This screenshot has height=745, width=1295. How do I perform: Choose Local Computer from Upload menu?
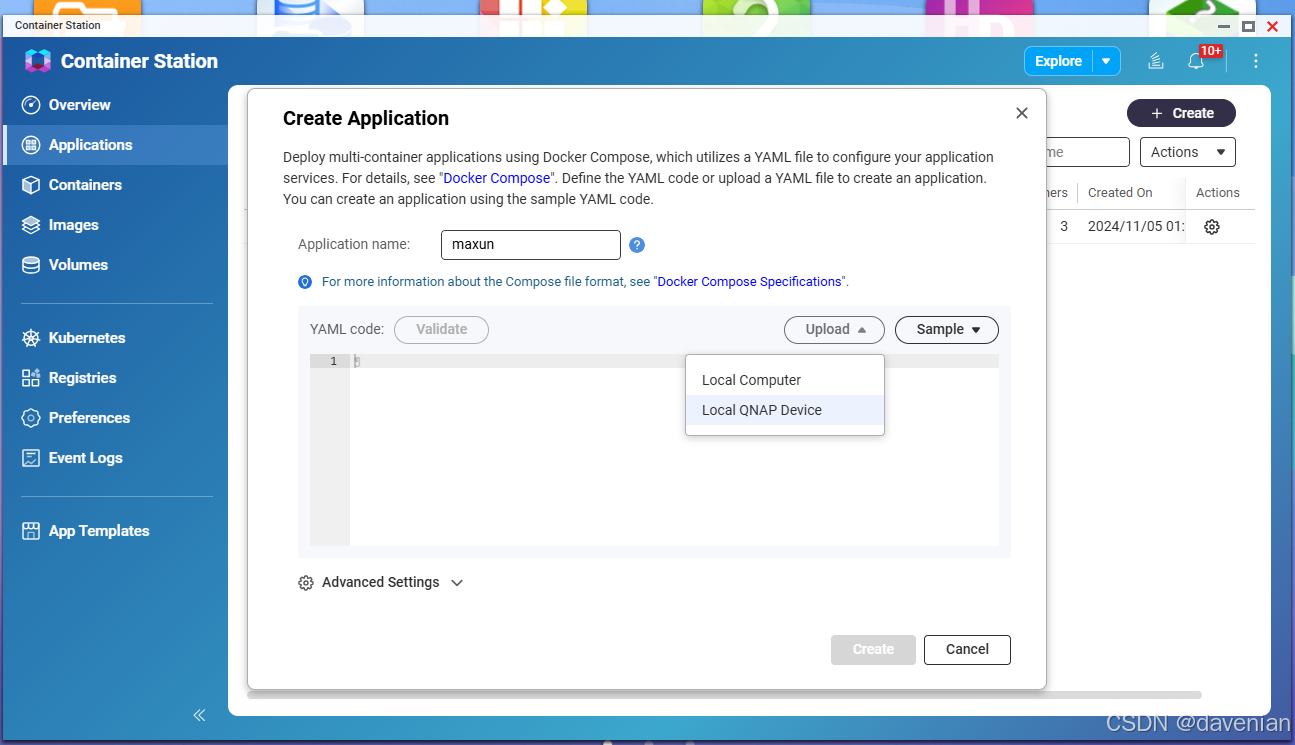tap(785, 380)
